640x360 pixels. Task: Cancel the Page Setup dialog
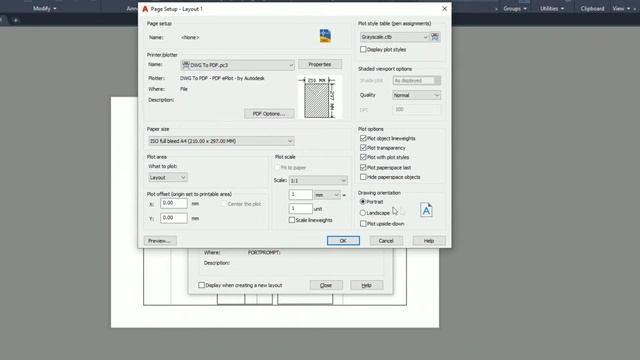tap(386, 241)
